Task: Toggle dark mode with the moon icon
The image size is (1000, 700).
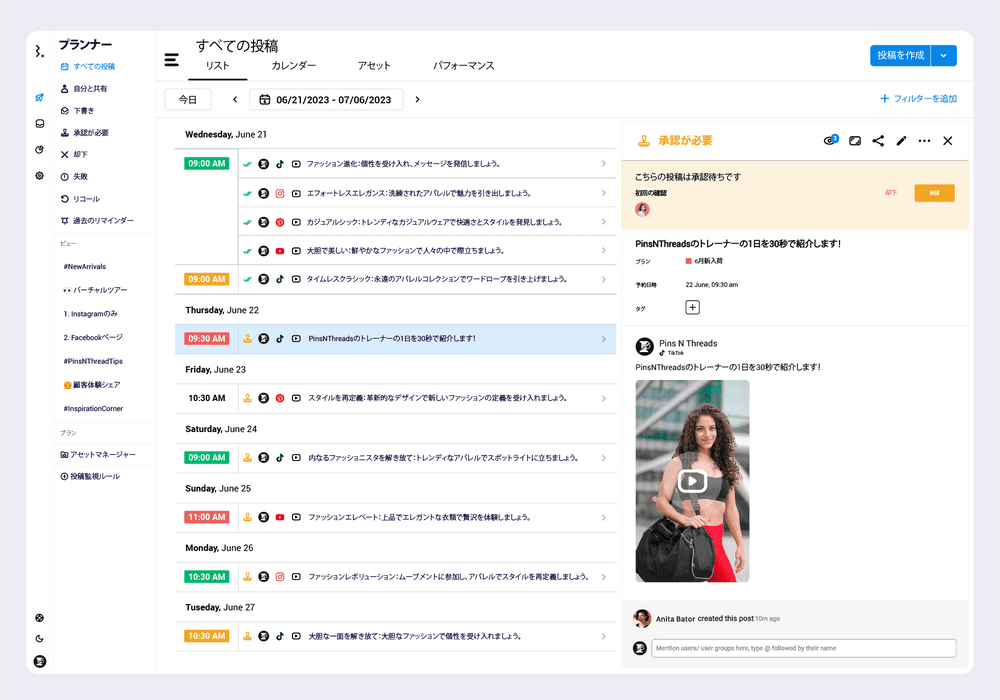Action: (39, 639)
